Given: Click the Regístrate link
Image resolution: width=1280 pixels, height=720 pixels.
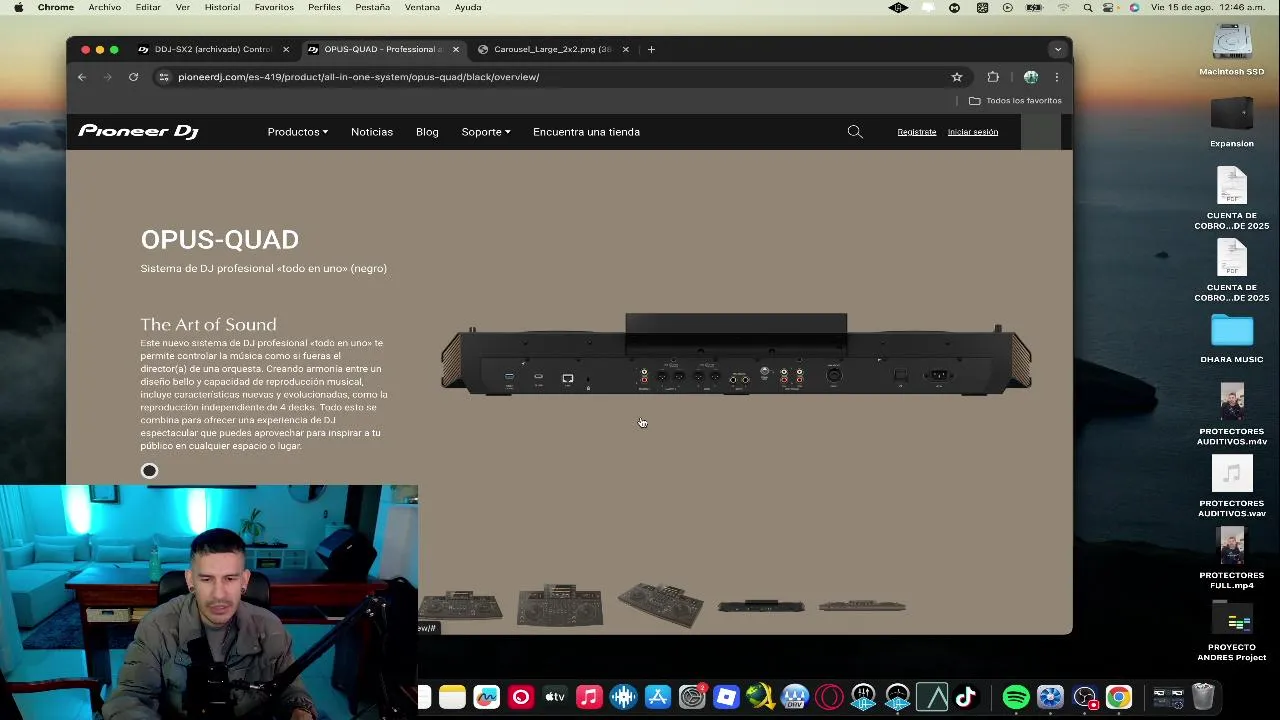Looking at the screenshot, I should [x=917, y=132].
